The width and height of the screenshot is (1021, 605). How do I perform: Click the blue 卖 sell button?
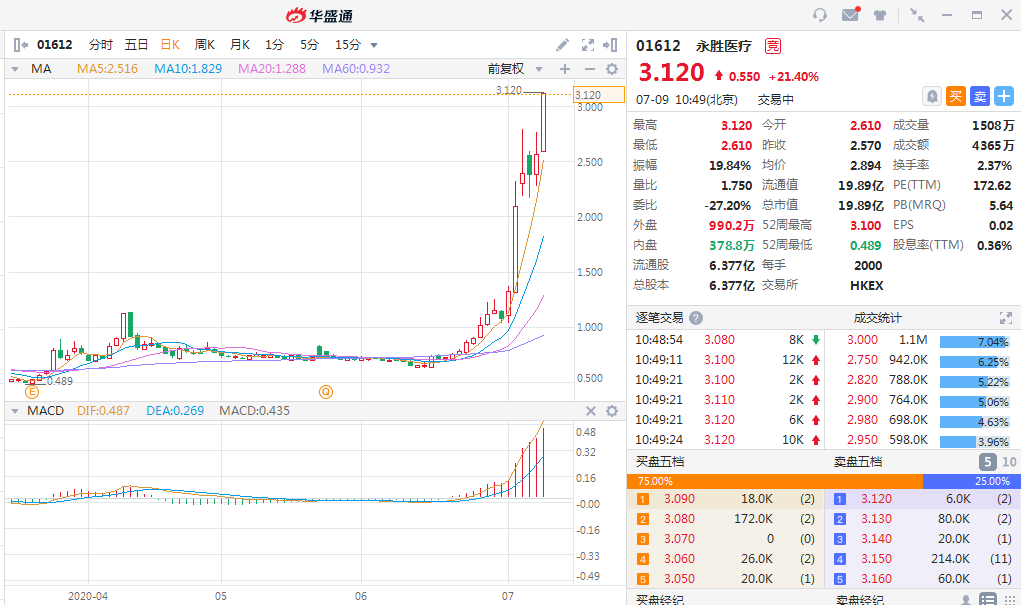click(x=980, y=96)
